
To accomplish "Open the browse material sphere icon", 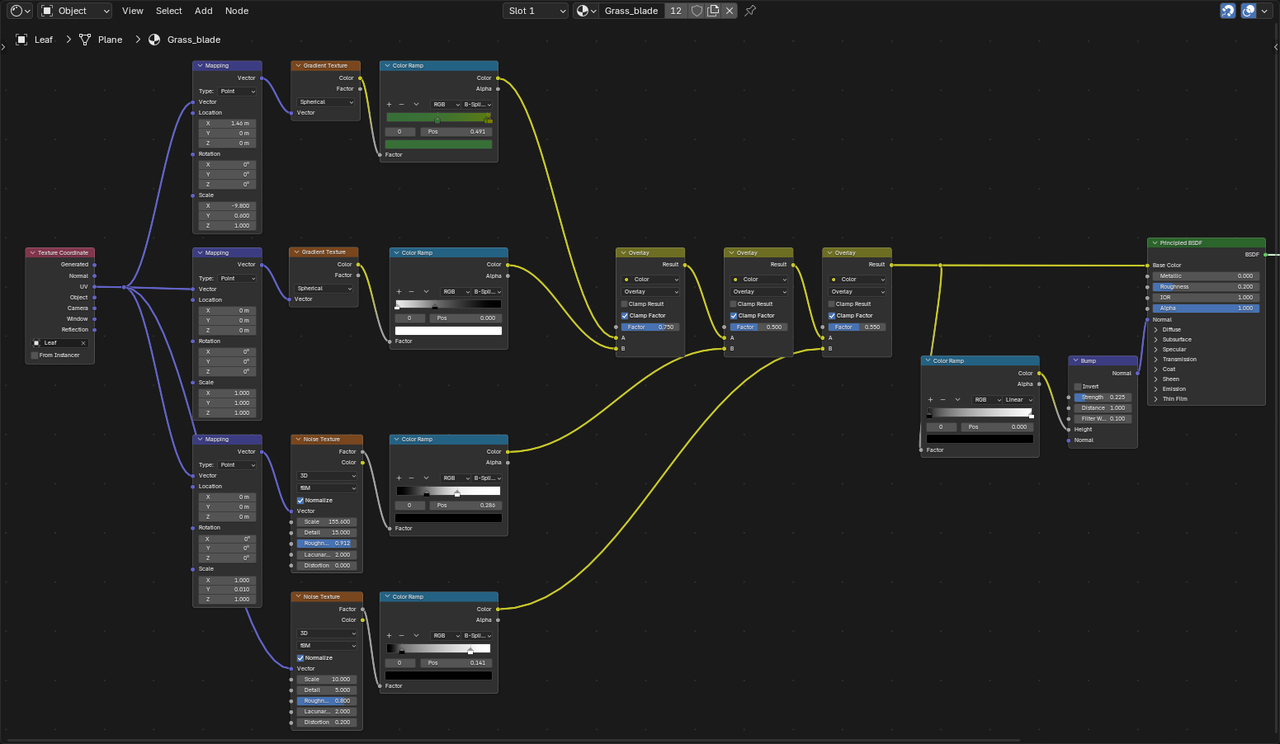I will click(584, 11).
